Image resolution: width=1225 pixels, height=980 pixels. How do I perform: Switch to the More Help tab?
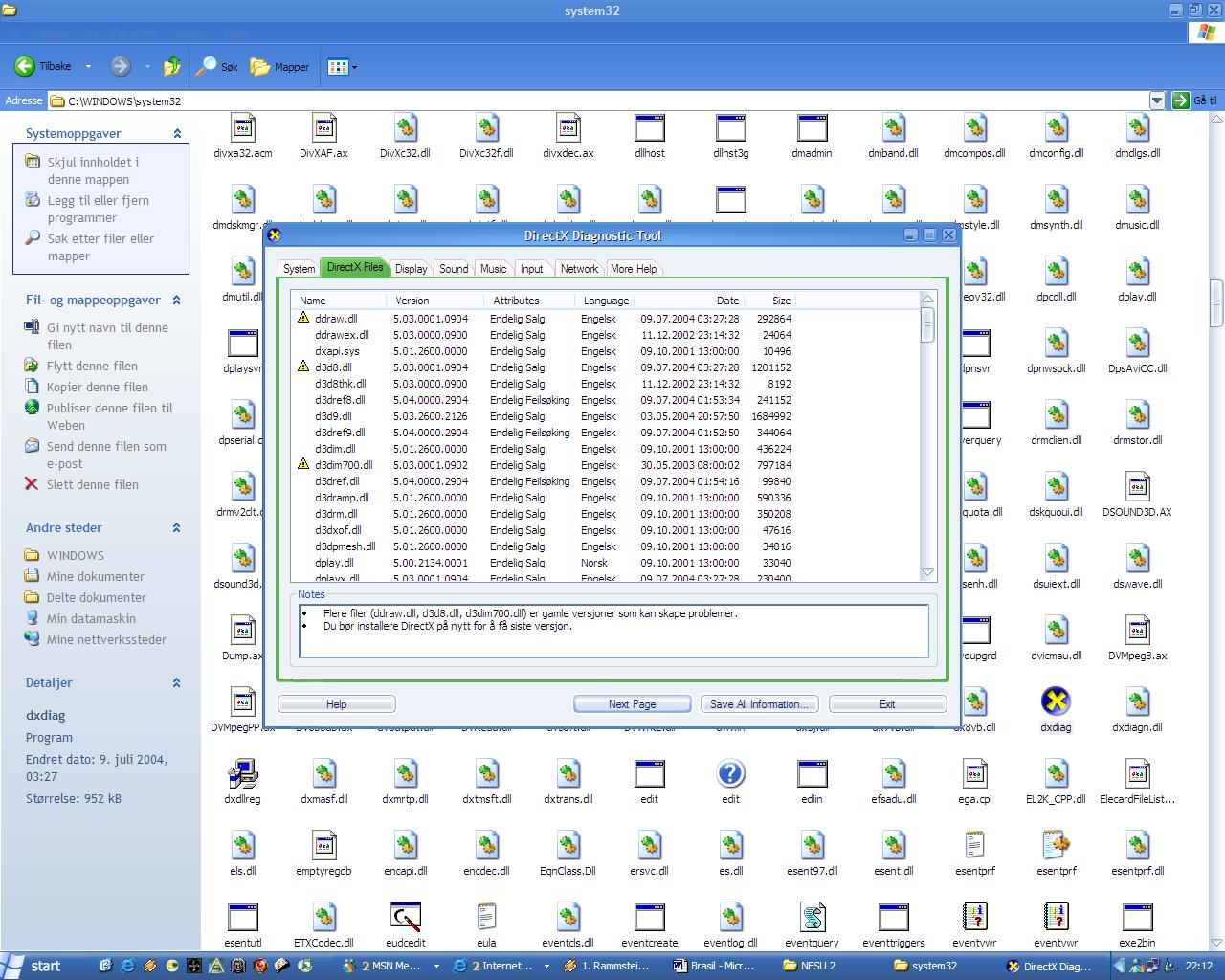634,269
